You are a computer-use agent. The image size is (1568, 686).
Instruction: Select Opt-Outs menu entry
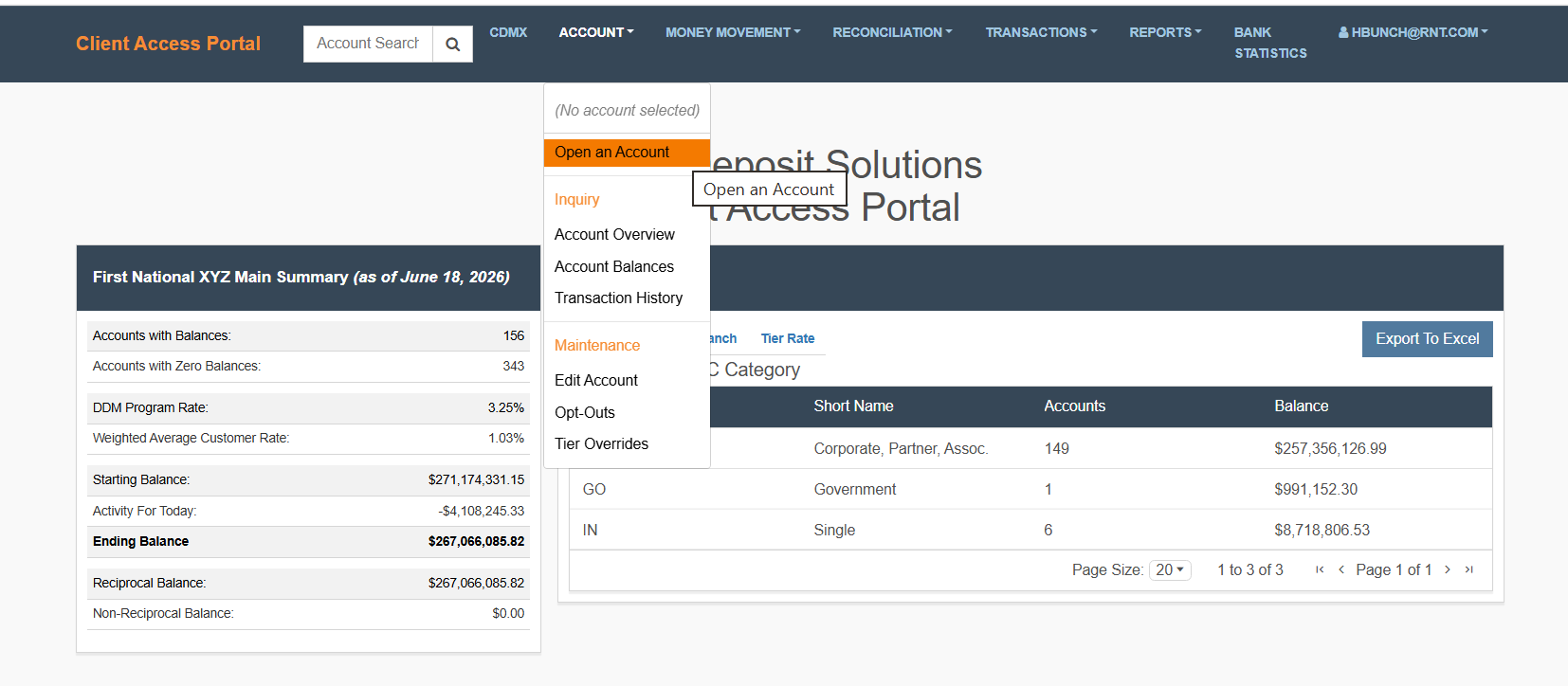[x=585, y=412]
